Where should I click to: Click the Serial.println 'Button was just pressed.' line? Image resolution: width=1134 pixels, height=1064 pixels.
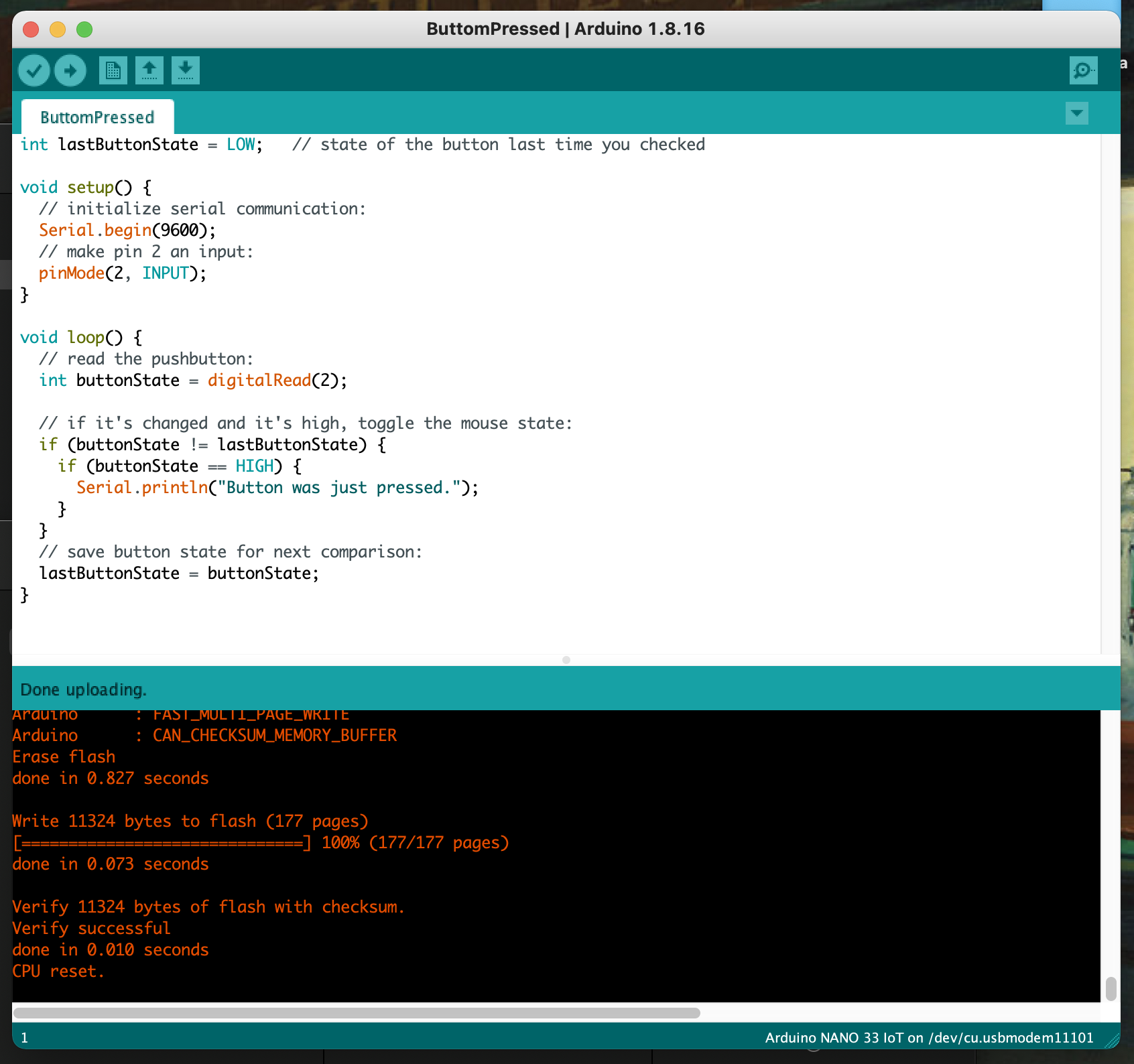click(277, 488)
